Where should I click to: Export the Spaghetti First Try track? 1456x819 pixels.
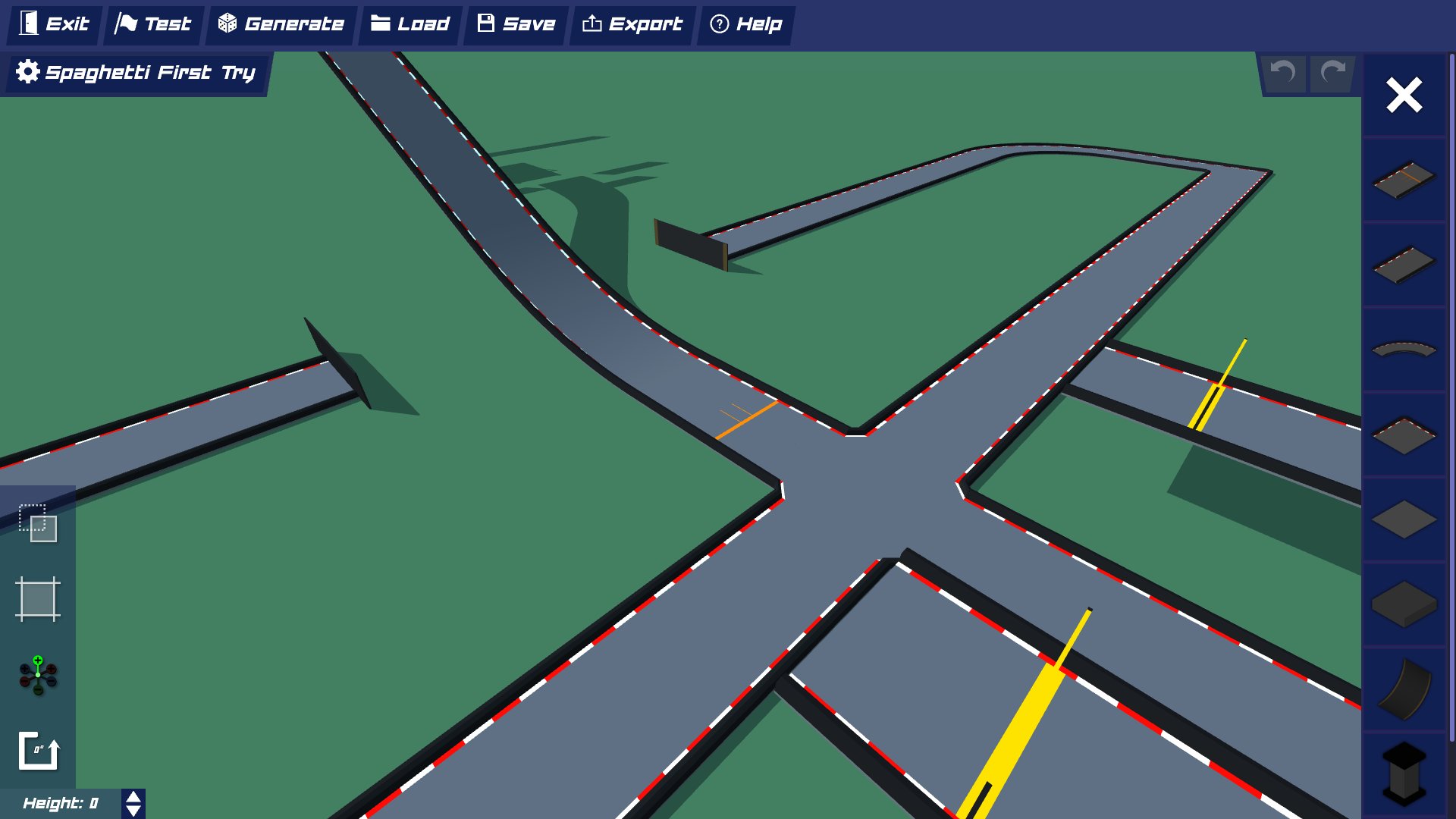point(632,24)
